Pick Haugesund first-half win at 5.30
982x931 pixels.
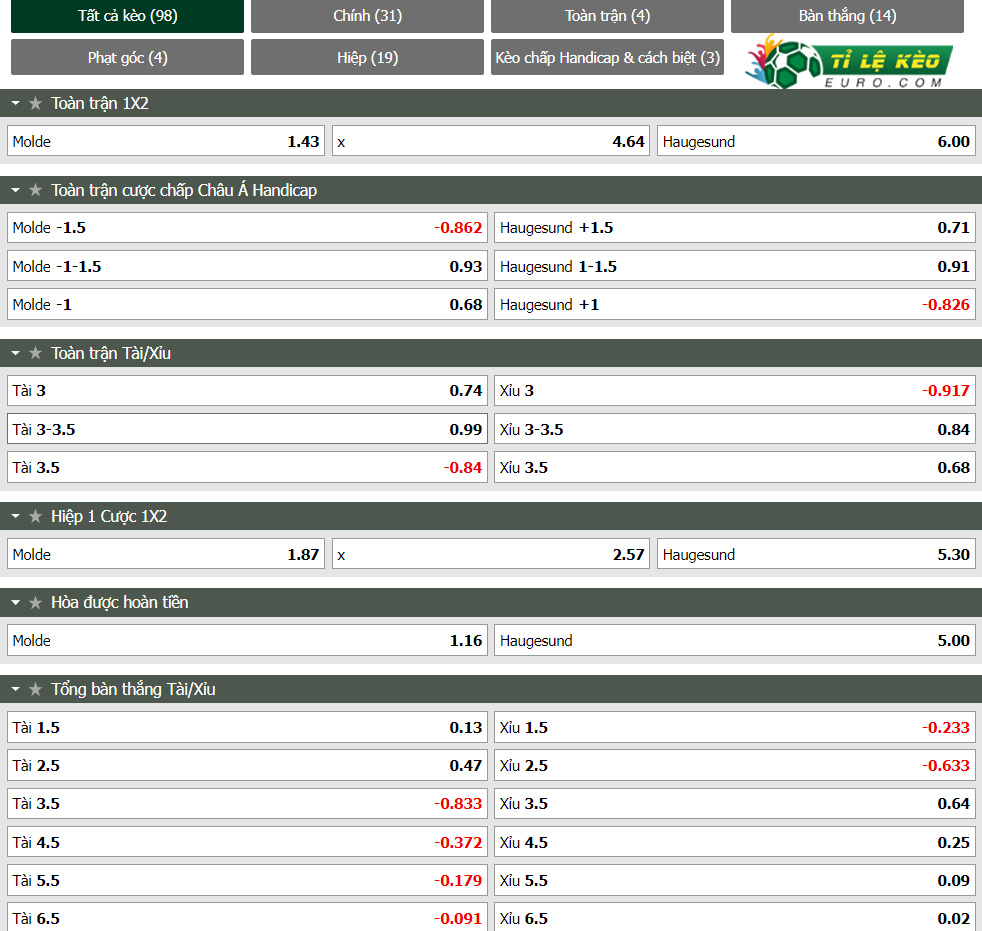816,554
